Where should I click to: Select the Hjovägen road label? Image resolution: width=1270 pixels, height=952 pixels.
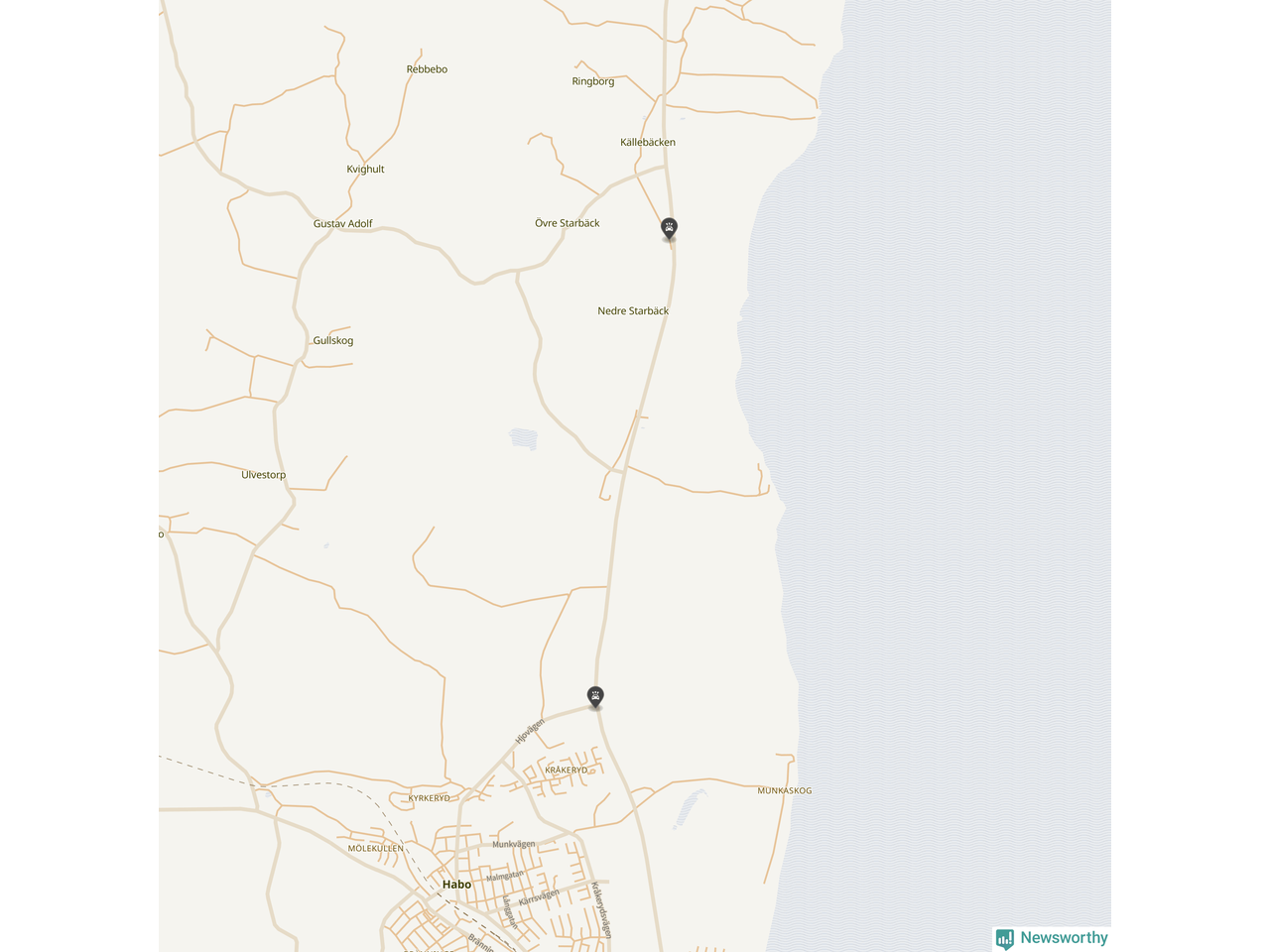[x=530, y=731]
